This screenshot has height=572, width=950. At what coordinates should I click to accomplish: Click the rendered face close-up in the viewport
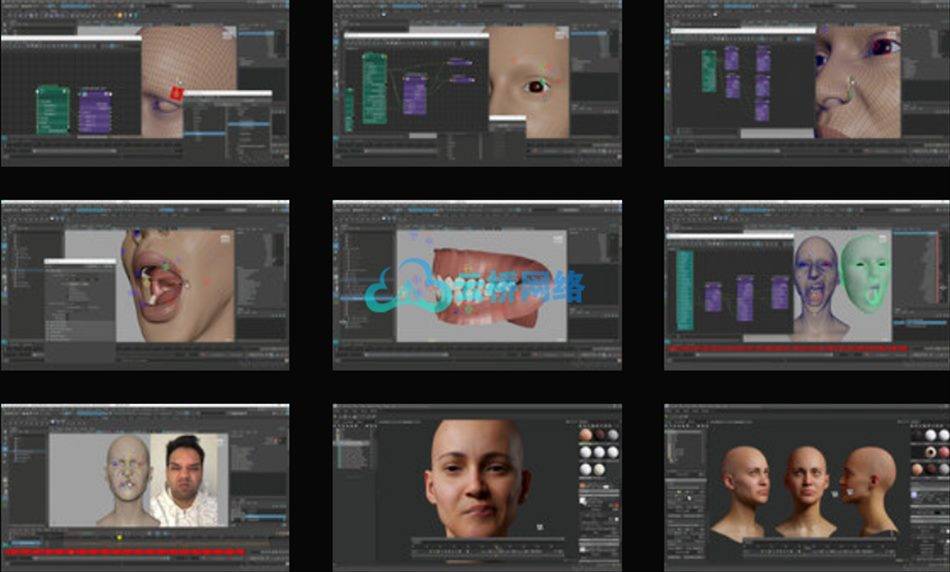(x=477, y=479)
